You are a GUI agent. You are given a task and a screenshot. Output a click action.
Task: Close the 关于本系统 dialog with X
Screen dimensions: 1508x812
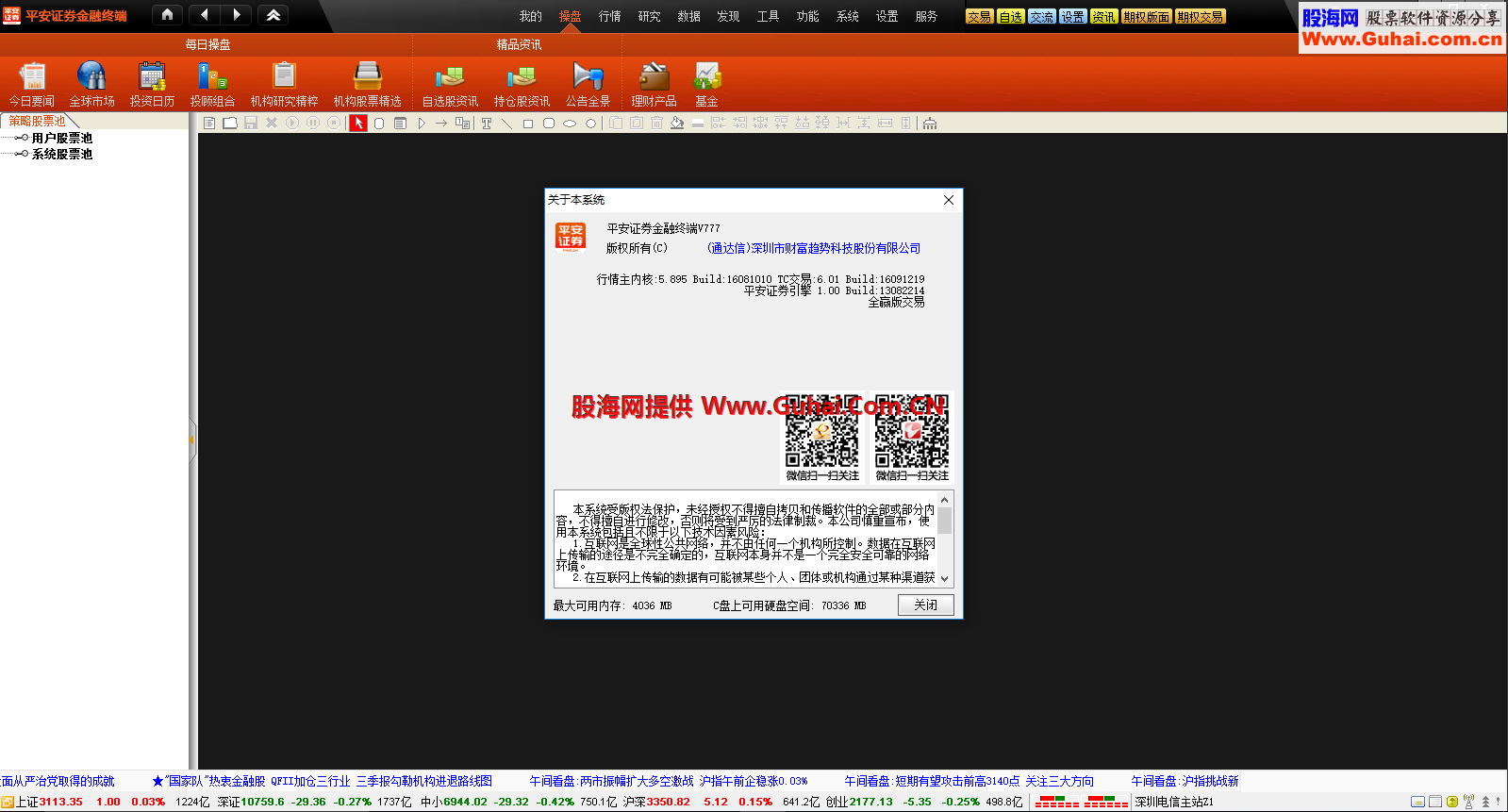(949, 200)
